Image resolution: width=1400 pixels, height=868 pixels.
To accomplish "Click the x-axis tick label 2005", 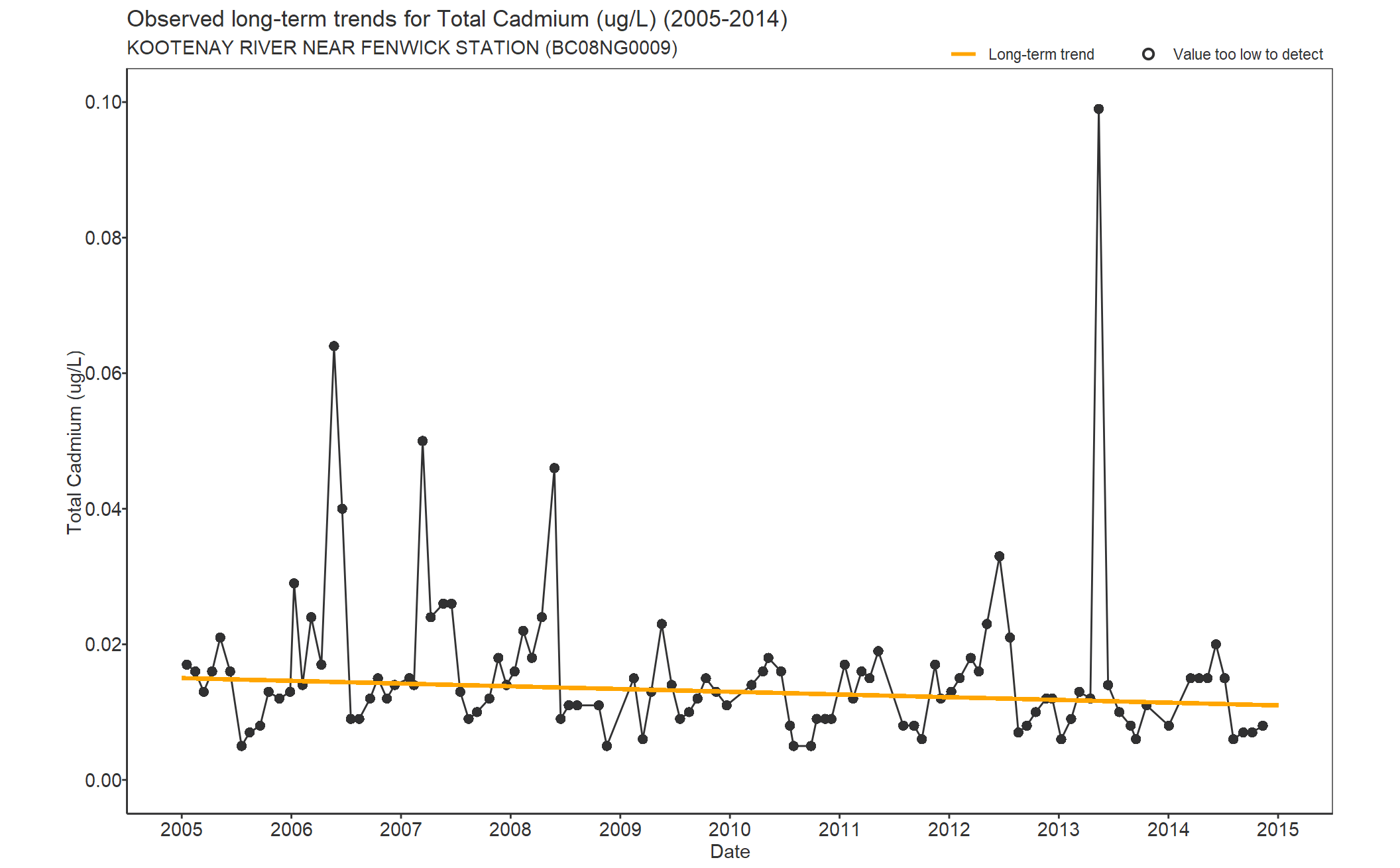I will point(182,830).
